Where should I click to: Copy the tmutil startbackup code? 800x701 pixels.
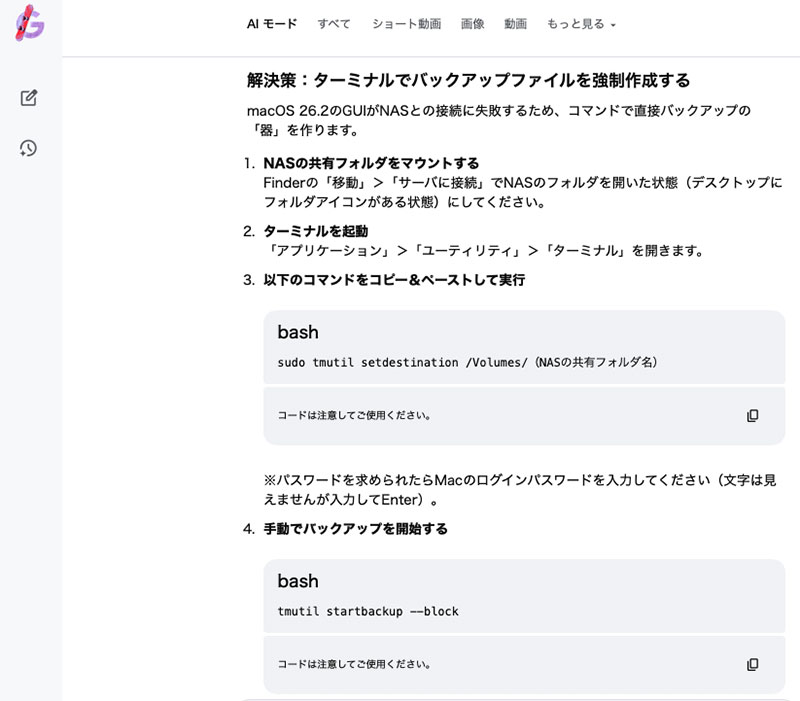coord(753,664)
